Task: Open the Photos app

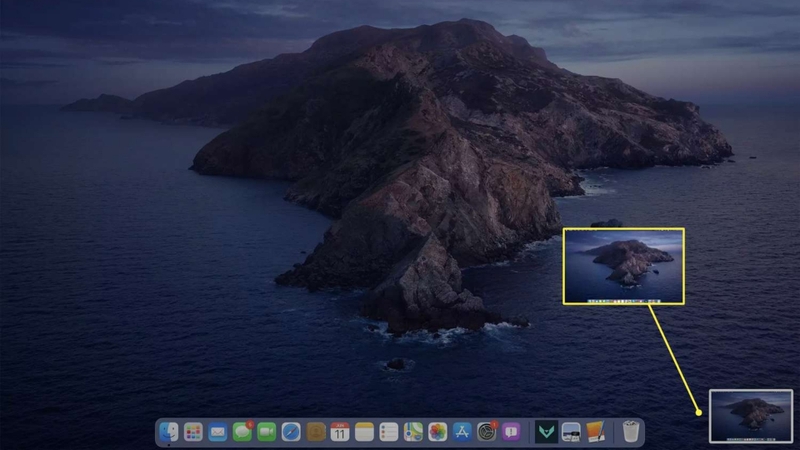Action: (438, 432)
